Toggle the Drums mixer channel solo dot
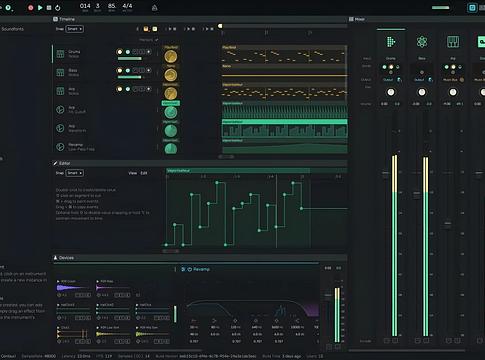Image resolution: width=485 pixels, height=360 pixels. tap(391, 67)
